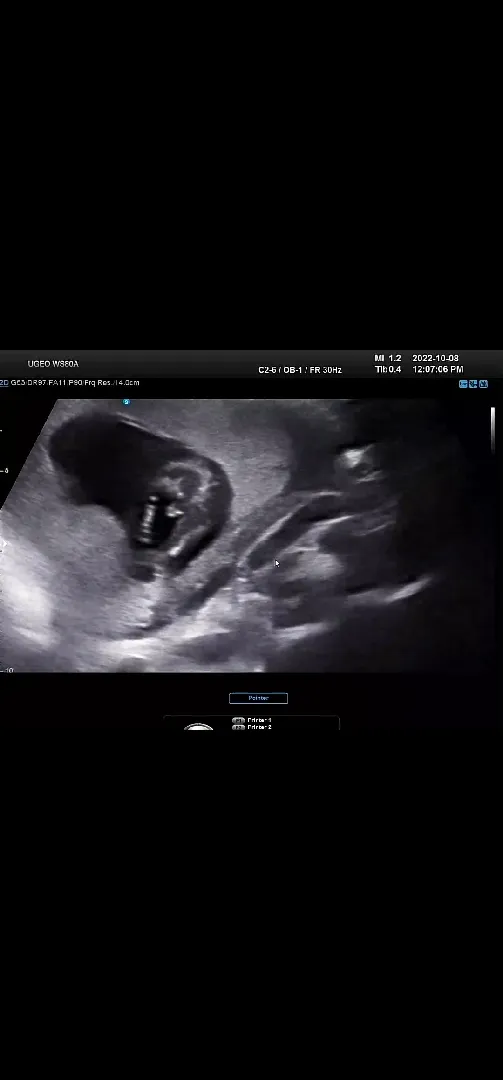Click the fetal spine in the ultrasound image
The image size is (503, 1080).
(147, 521)
